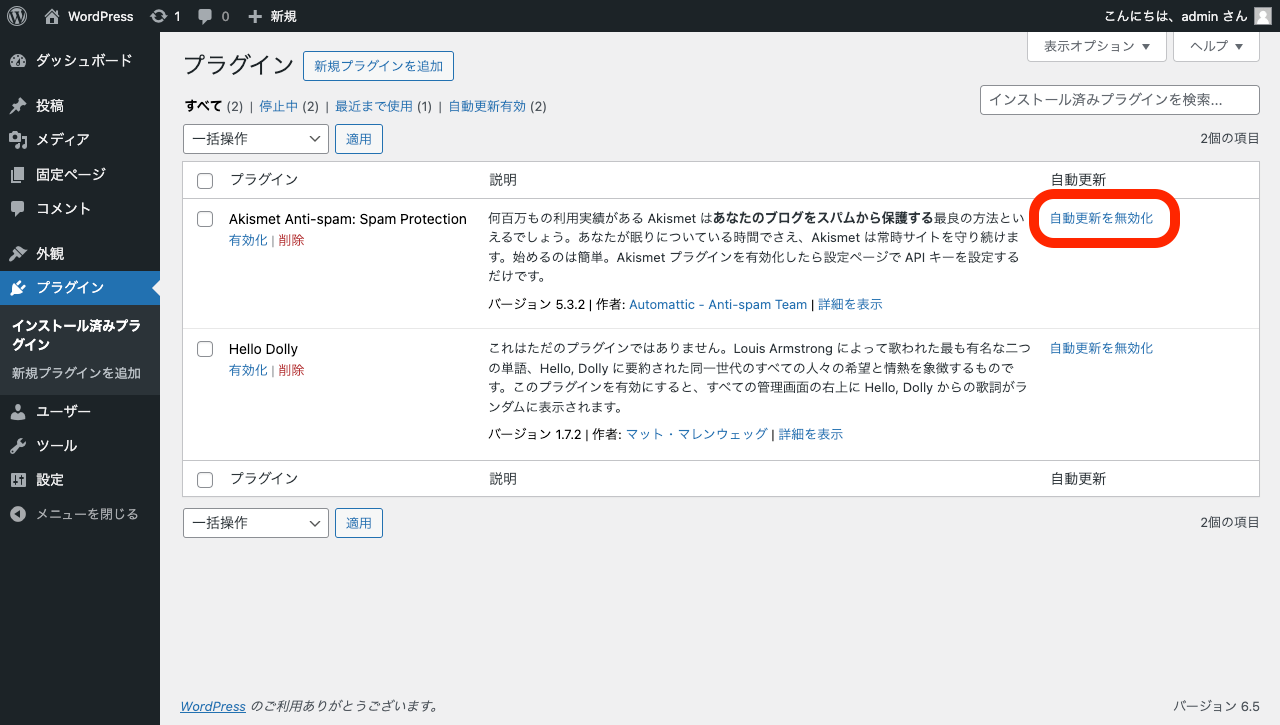Click the installed plugins search field
Screen dimensions: 1280x725
[1120, 100]
